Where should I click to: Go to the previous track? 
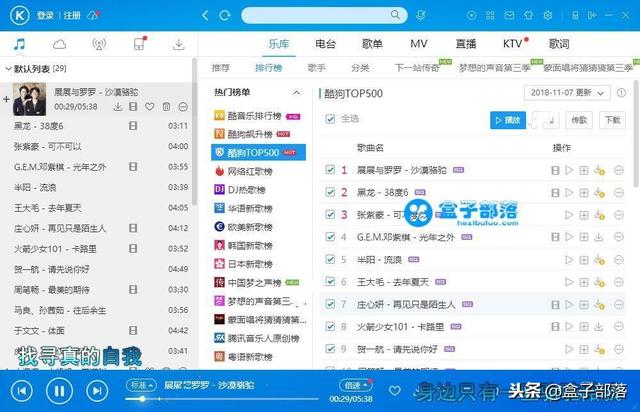pyautogui.click(x=22, y=391)
